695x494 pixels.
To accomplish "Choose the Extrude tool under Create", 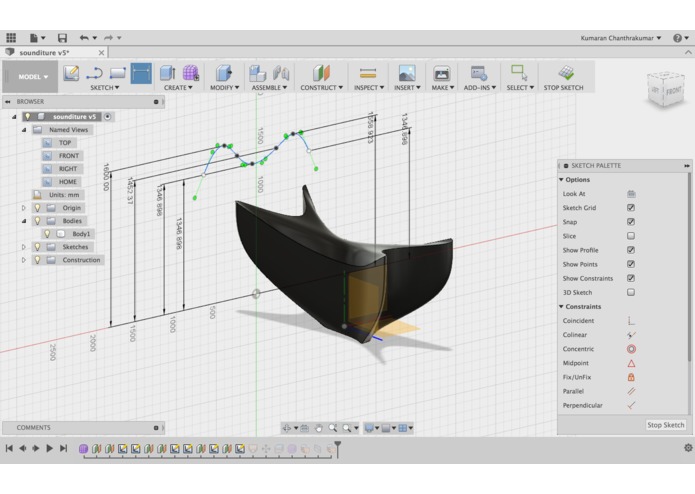I will (x=168, y=73).
